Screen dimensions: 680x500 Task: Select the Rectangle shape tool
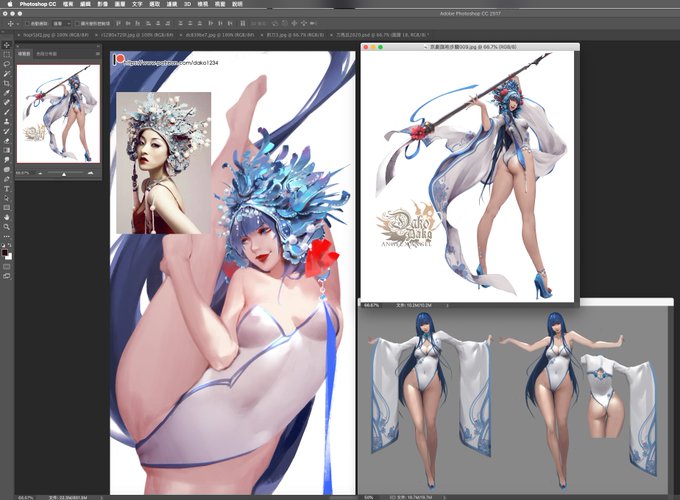(x=7, y=208)
